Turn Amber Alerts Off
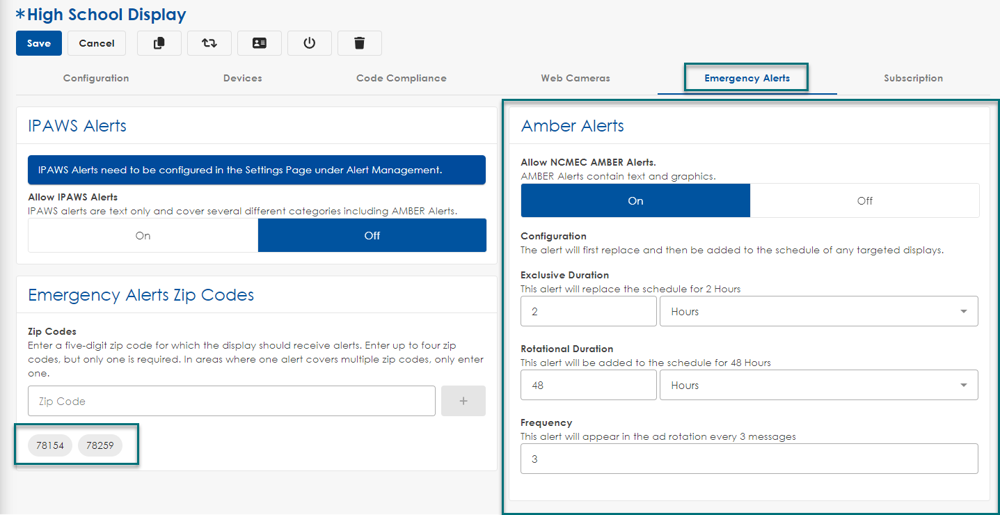The width and height of the screenshot is (1000, 515). [x=864, y=201]
